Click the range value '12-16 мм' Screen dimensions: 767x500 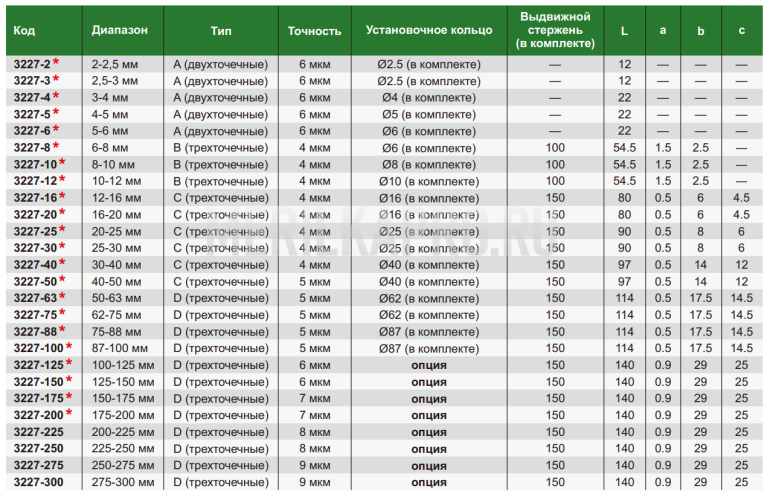[116, 198]
